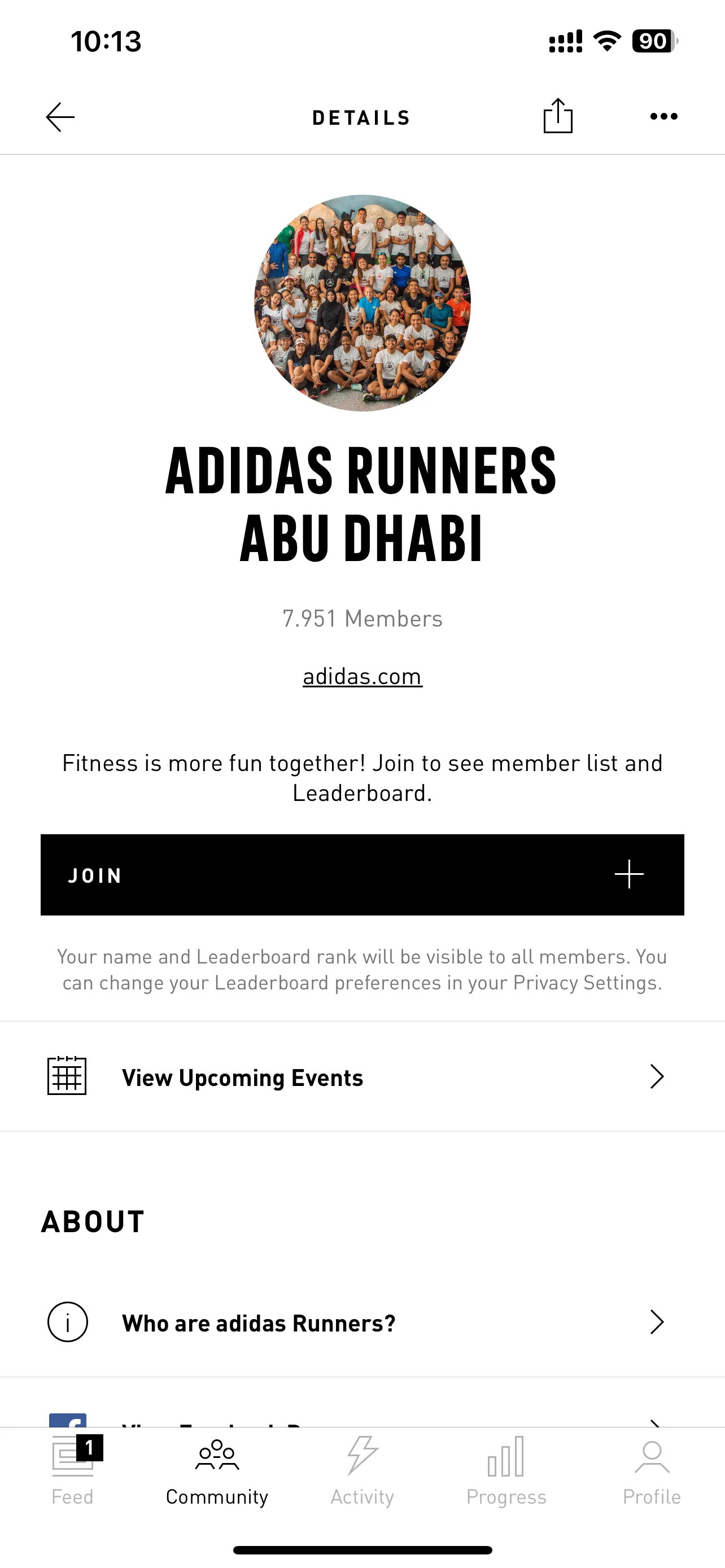Click the plus icon on Join bar
This screenshot has width=725, height=1568.
point(629,875)
